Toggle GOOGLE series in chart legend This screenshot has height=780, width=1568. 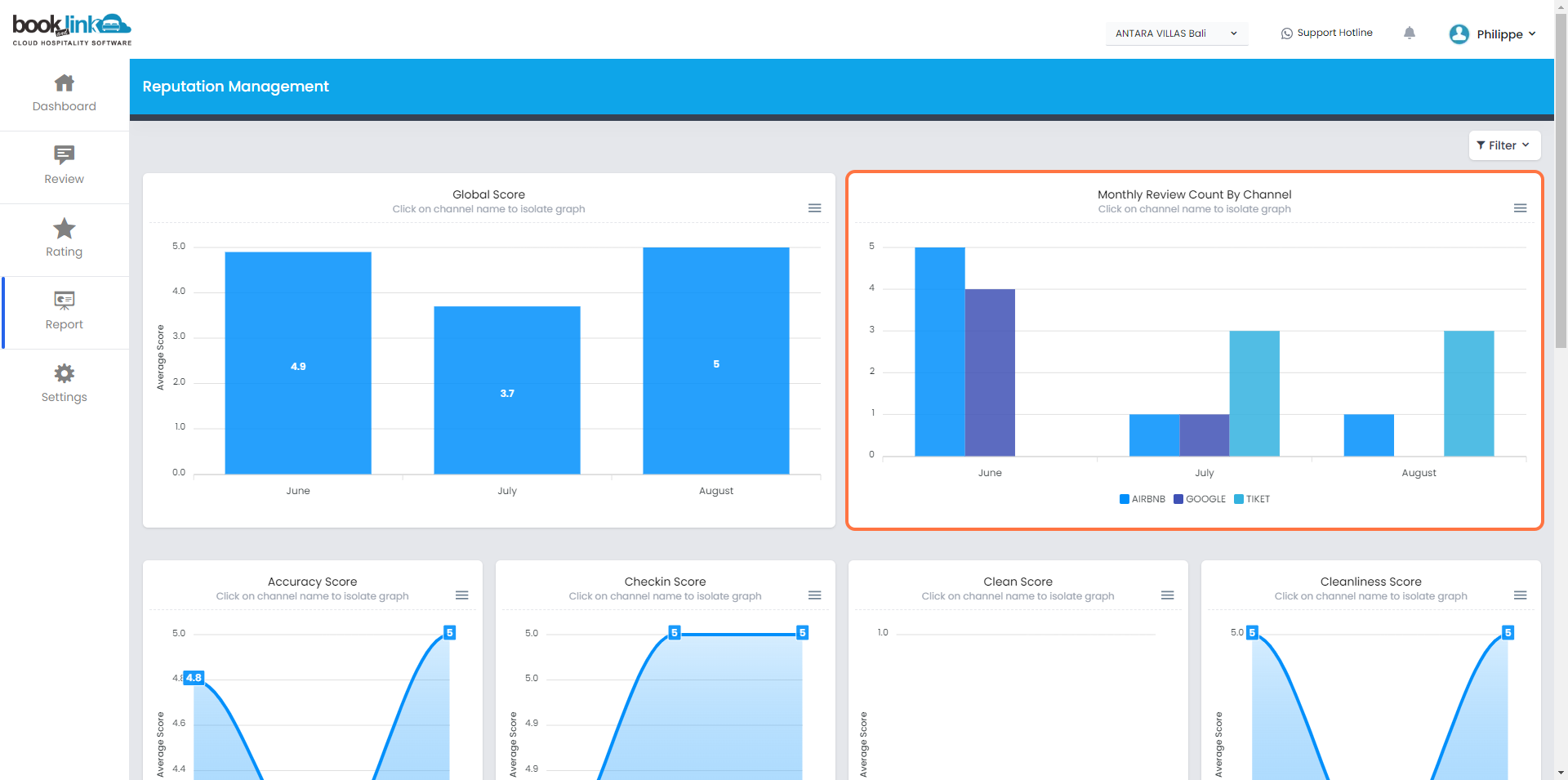pyautogui.click(x=1200, y=499)
